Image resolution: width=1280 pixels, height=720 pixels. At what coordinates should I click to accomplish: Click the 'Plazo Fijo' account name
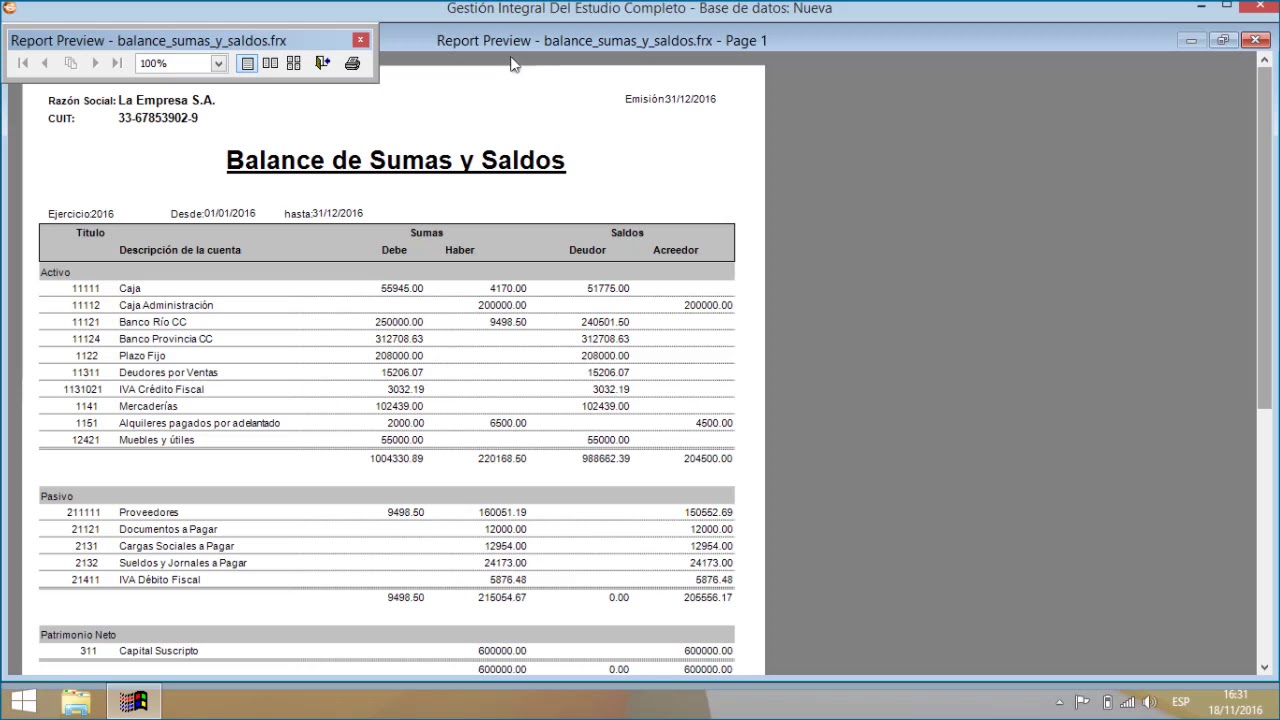[x=142, y=356]
